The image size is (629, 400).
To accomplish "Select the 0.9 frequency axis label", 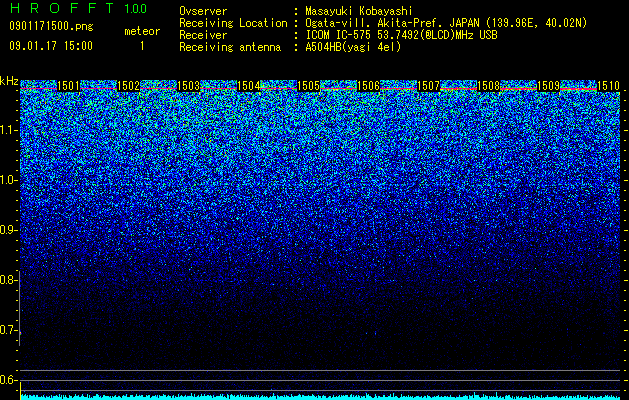I will [x=9, y=230].
